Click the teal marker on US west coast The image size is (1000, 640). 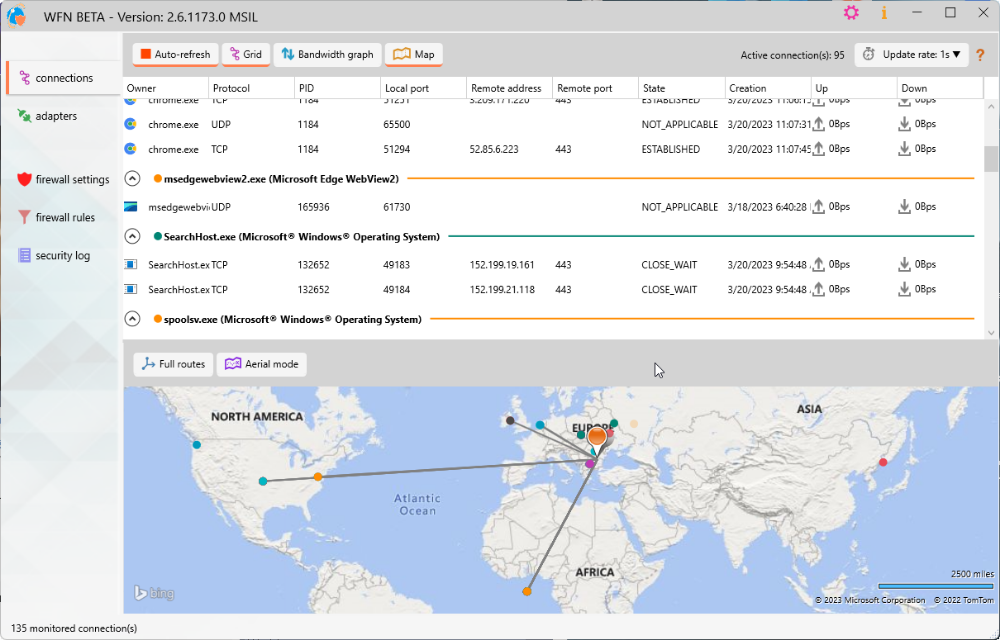[x=197, y=445]
